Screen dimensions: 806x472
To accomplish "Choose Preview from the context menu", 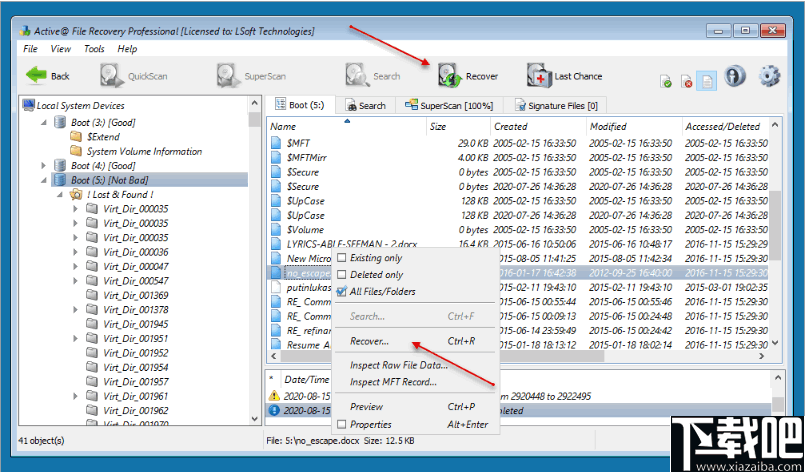I will pyautogui.click(x=413, y=407).
